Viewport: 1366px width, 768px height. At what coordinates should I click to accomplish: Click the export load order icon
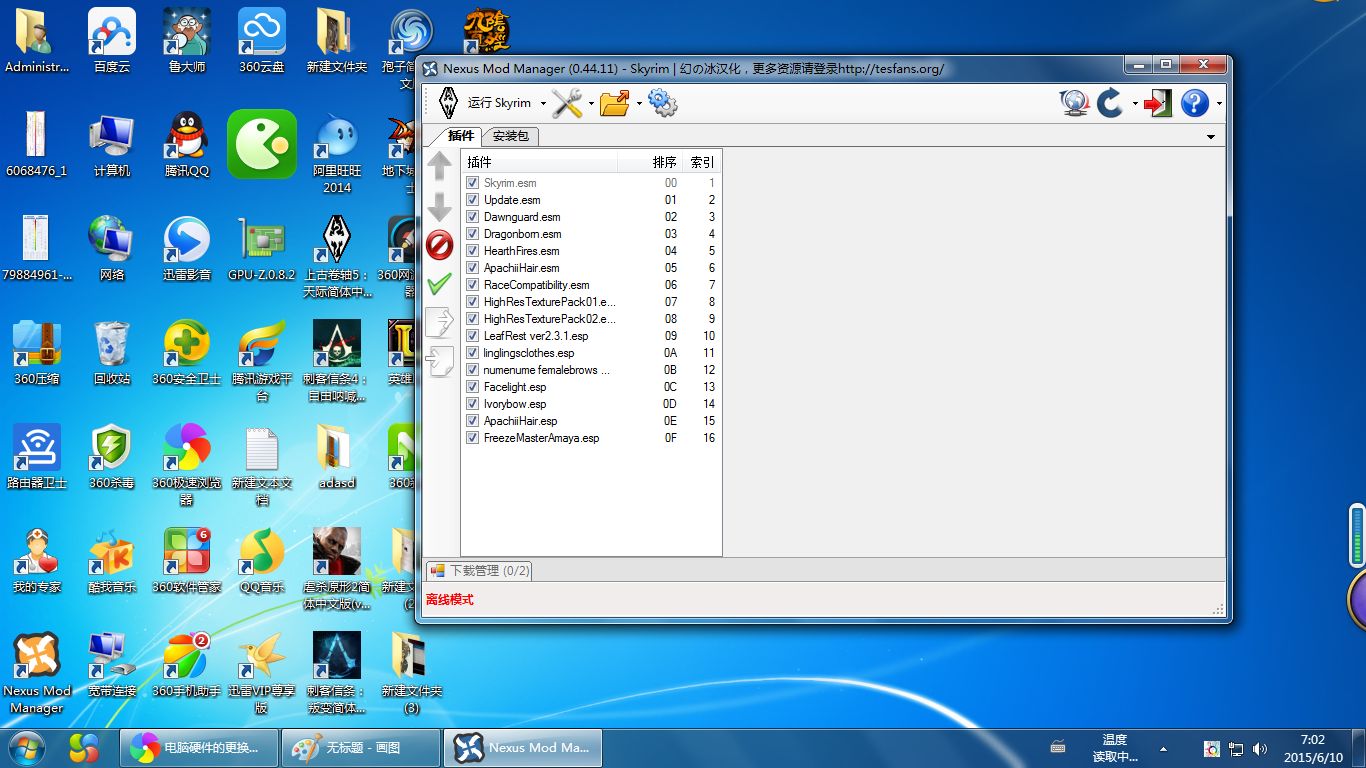tap(439, 321)
